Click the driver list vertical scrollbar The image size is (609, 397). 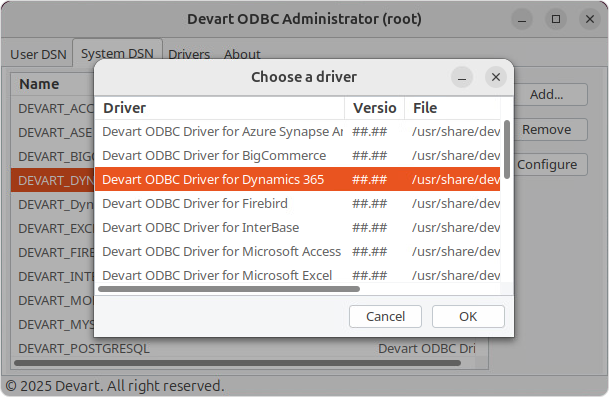[x=506, y=150]
